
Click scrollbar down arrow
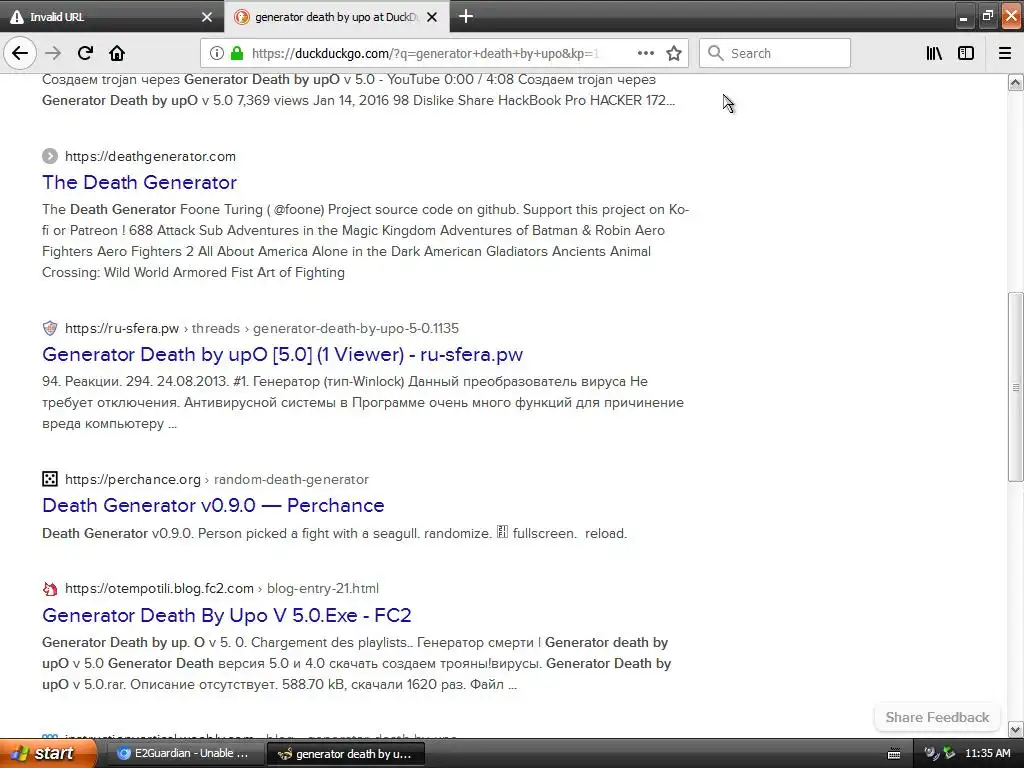1015,729
